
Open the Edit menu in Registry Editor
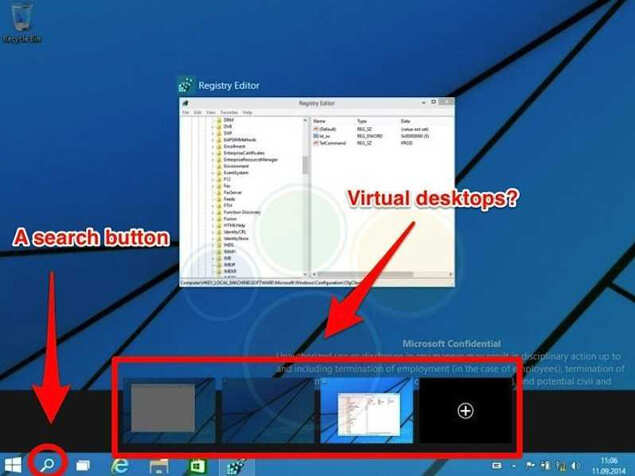(x=197, y=112)
